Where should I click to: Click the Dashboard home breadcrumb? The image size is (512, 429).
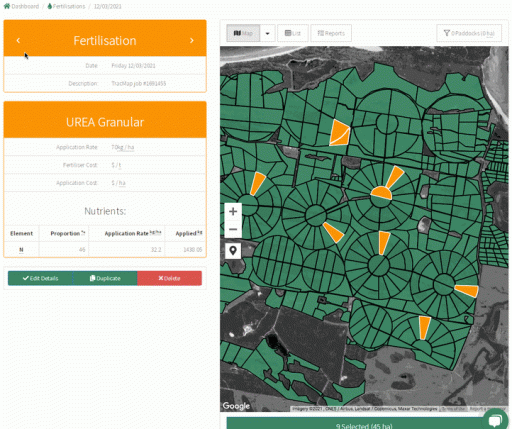pyautogui.click(x=21, y=6)
